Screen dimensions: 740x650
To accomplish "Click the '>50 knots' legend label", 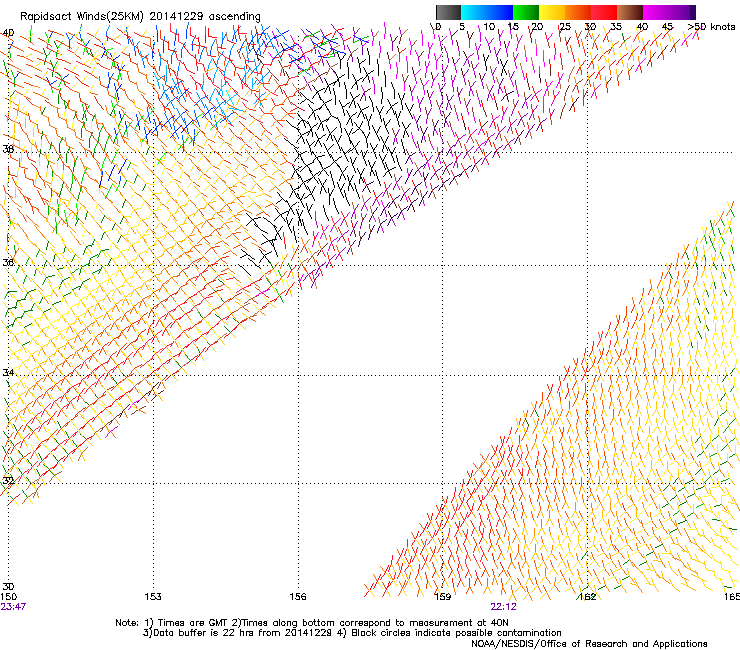I will tap(711, 26).
